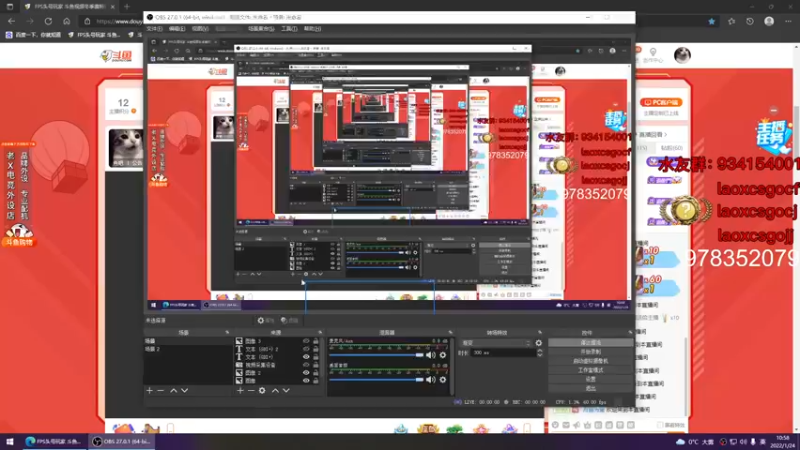This screenshot has width=800, height=450.
Task: Click the 工作室模式 button
Action: 590,370
